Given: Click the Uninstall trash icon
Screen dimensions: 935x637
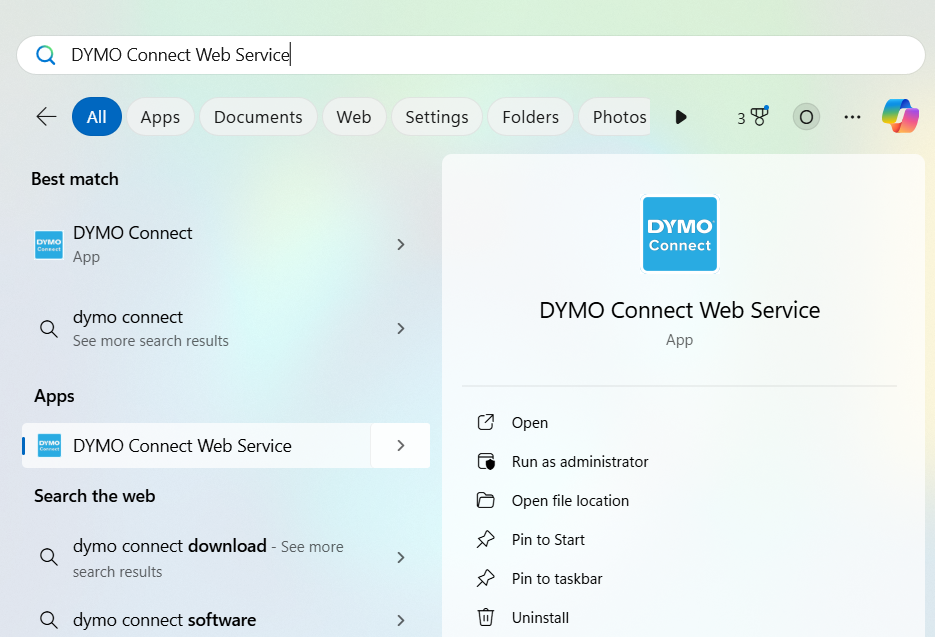Looking at the screenshot, I should coord(486,617).
